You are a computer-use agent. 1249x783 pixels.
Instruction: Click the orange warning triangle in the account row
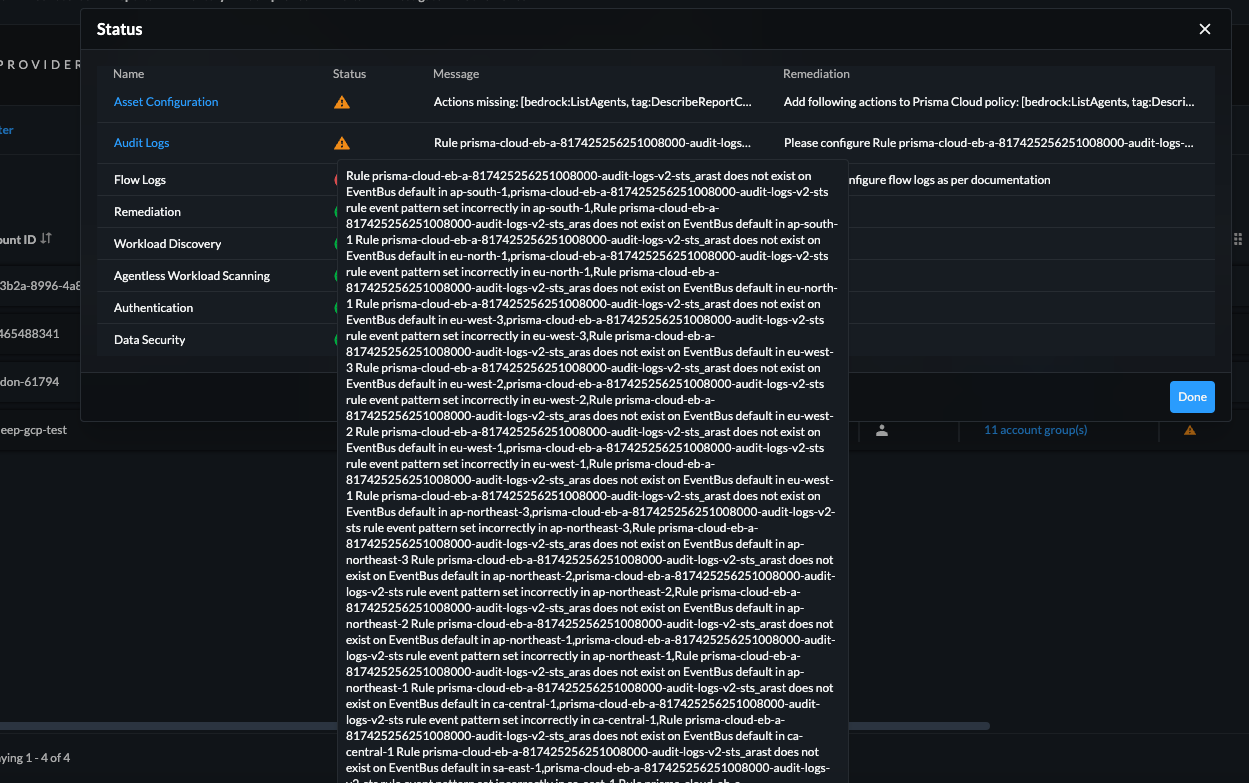(1189, 430)
